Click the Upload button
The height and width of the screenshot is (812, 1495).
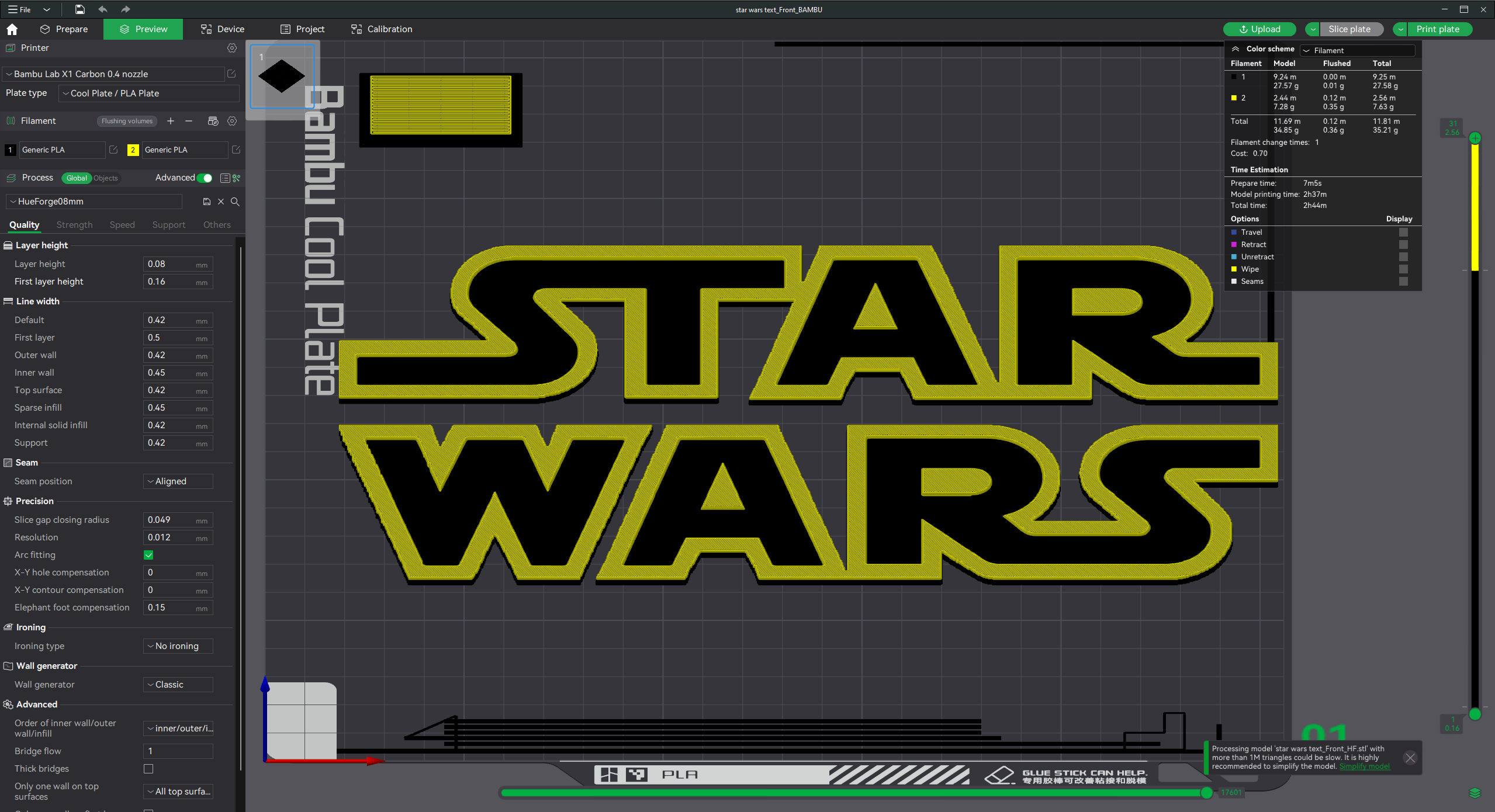click(x=1259, y=29)
